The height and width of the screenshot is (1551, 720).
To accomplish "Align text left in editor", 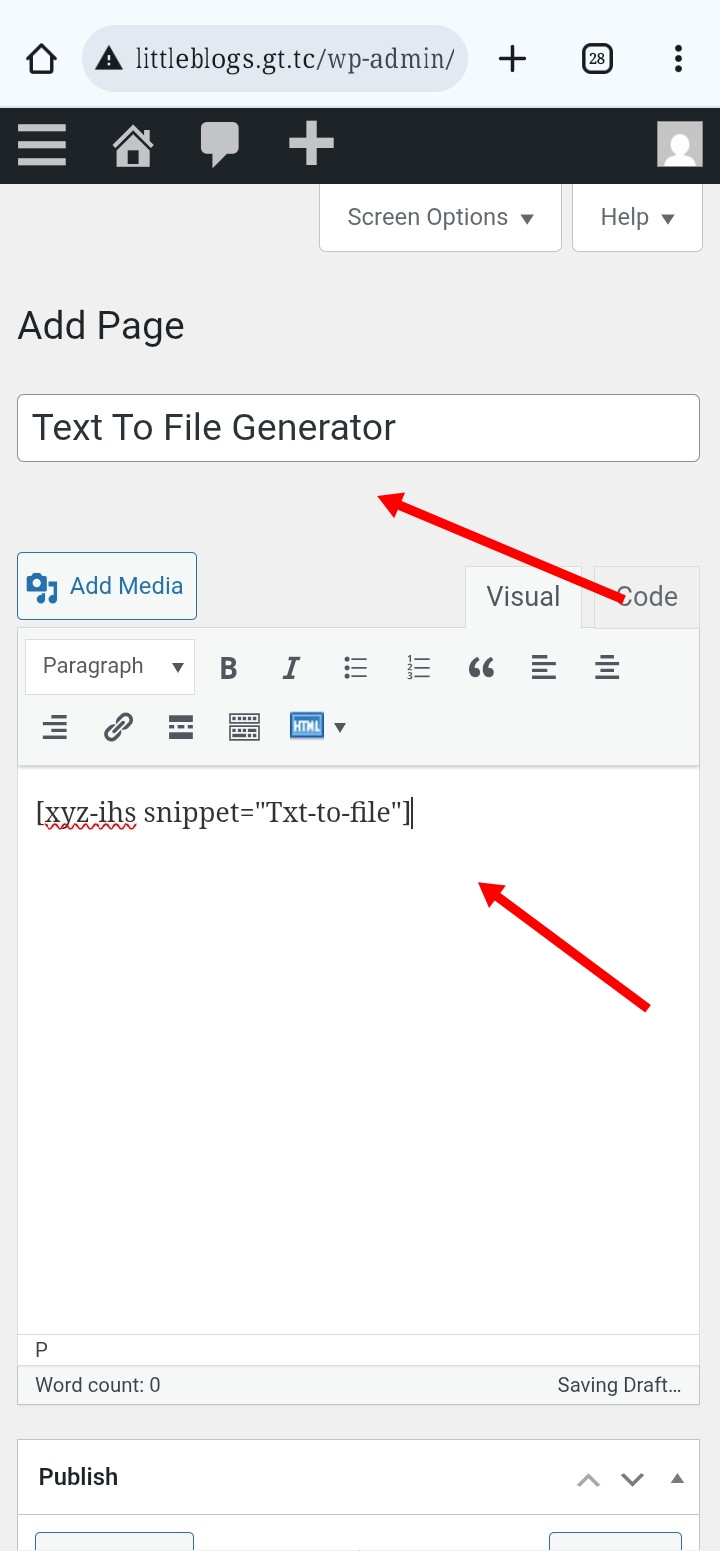I will [x=544, y=668].
